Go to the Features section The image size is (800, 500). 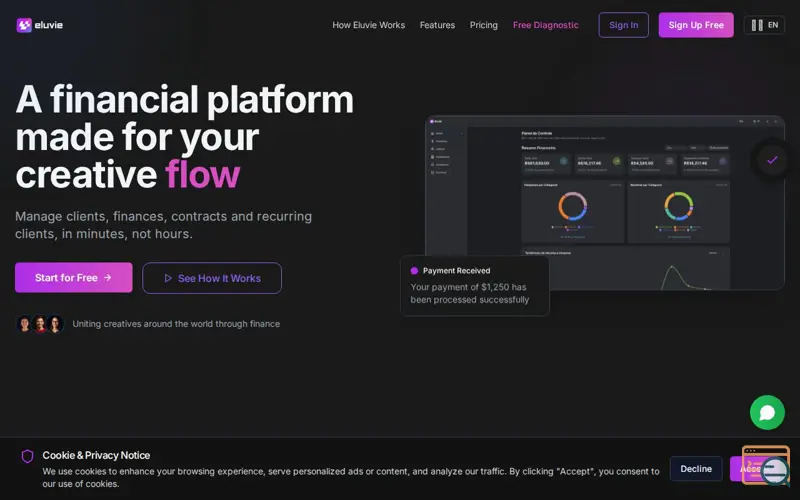(437, 25)
